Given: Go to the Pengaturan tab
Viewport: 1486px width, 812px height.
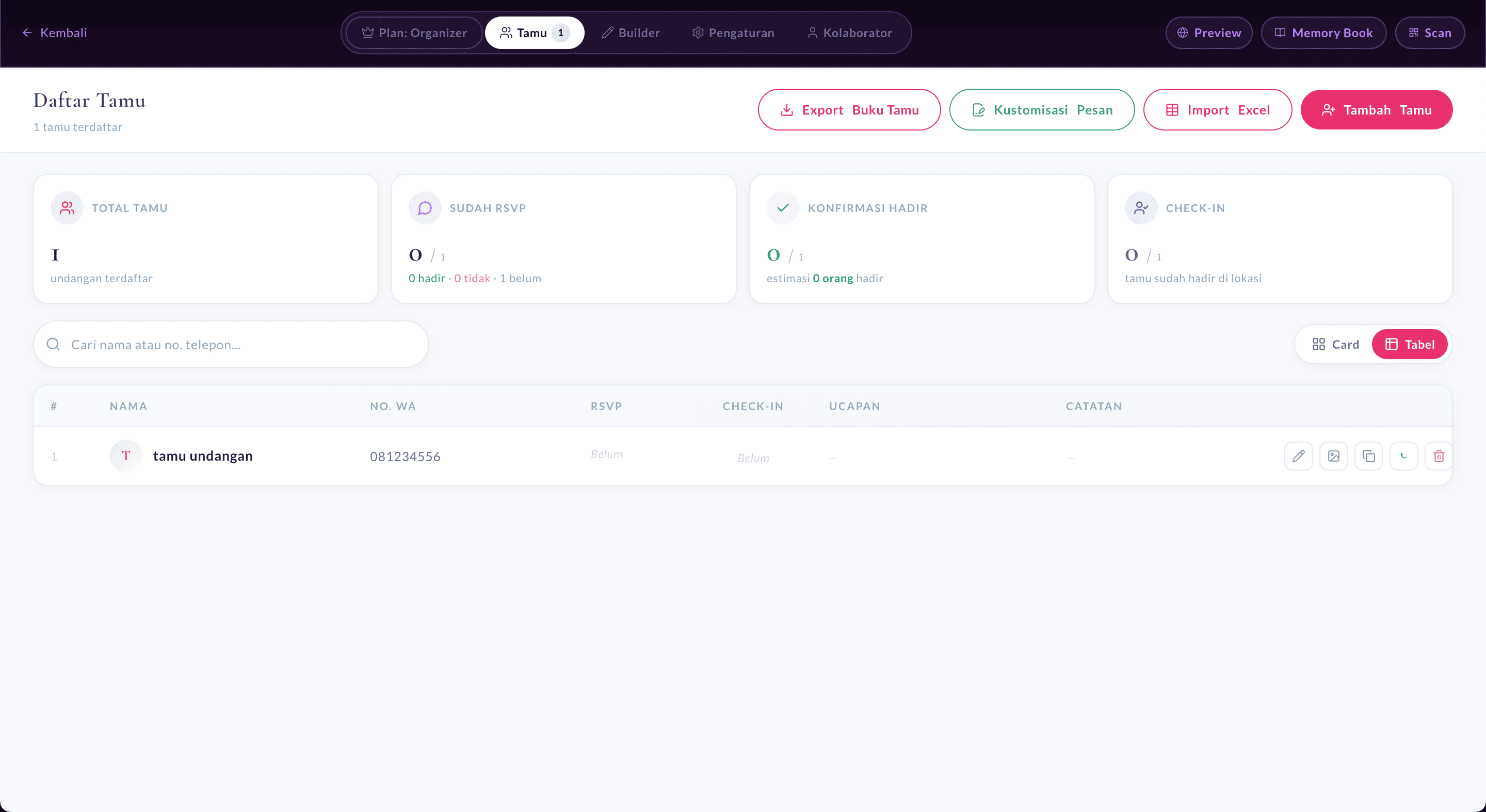Looking at the screenshot, I should pyautogui.click(x=733, y=33).
